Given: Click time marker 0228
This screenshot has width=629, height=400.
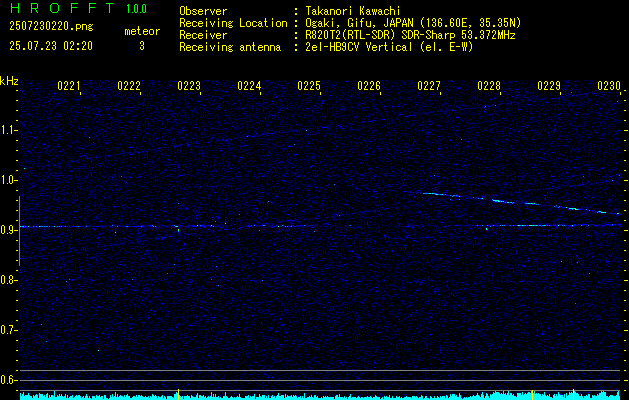Looking at the screenshot, I should [x=489, y=86].
